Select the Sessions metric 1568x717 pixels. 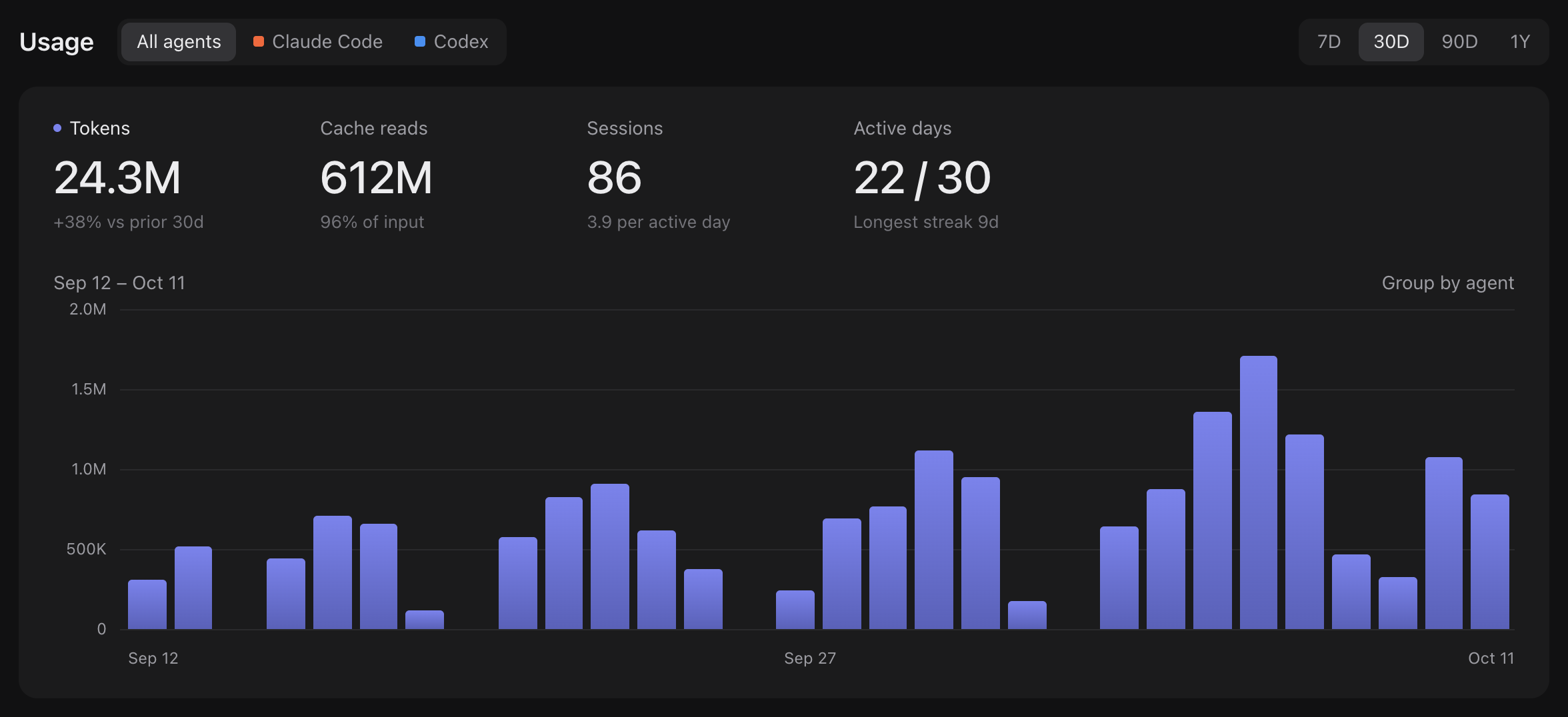[625, 128]
